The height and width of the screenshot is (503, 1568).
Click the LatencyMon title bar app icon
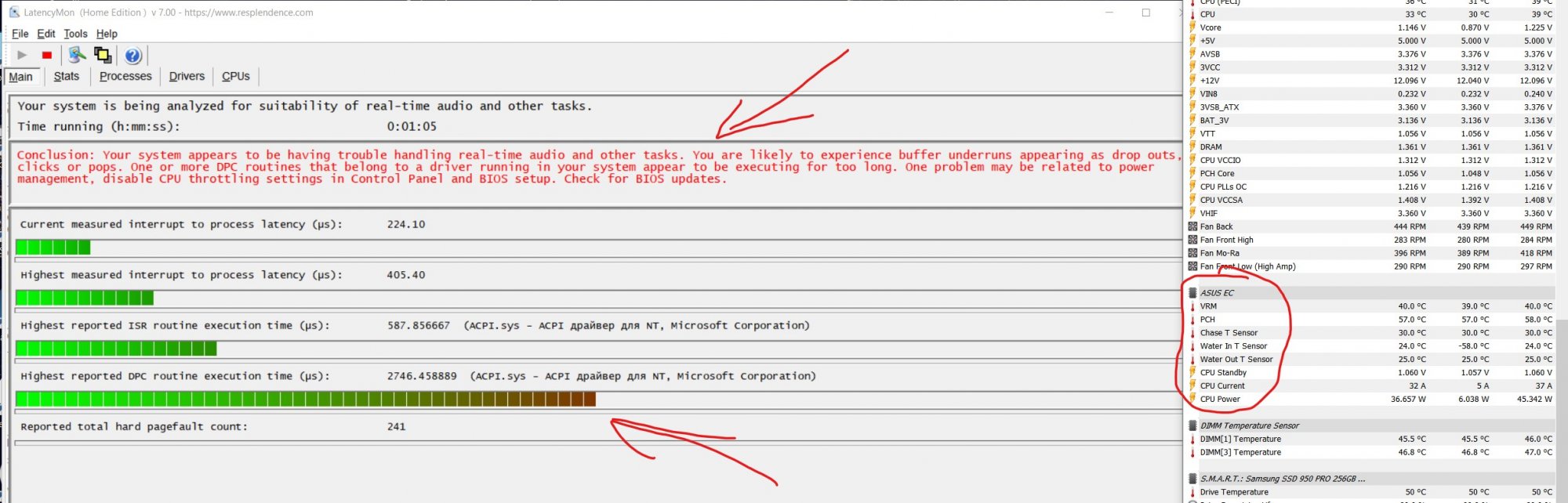tap(14, 13)
